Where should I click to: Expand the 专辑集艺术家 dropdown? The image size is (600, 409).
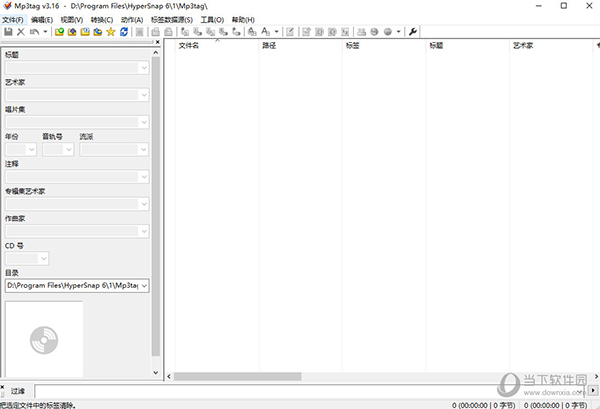pyautogui.click(x=144, y=204)
